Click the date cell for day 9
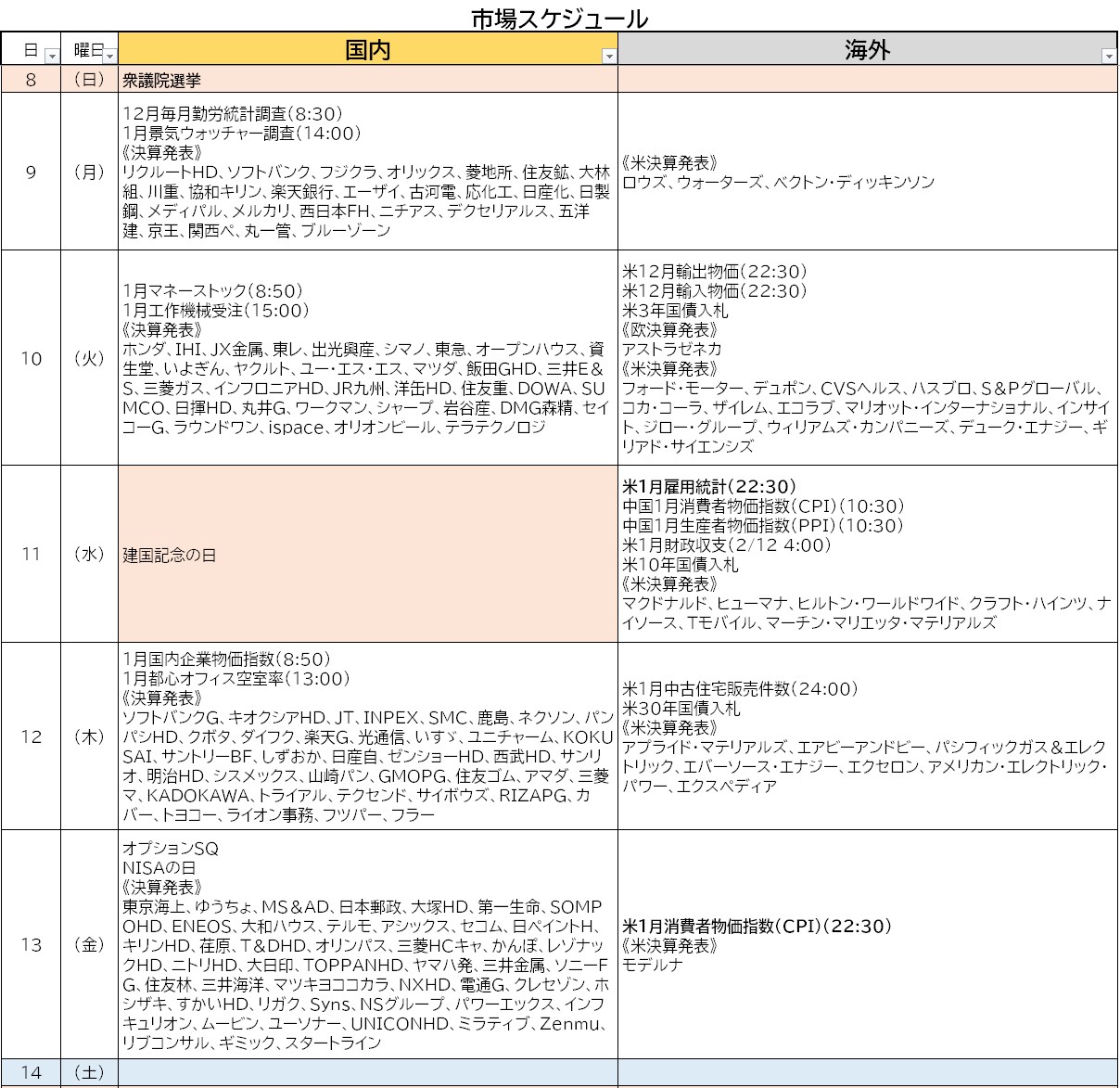The height and width of the screenshot is (1088, 1120). [31, 172]
